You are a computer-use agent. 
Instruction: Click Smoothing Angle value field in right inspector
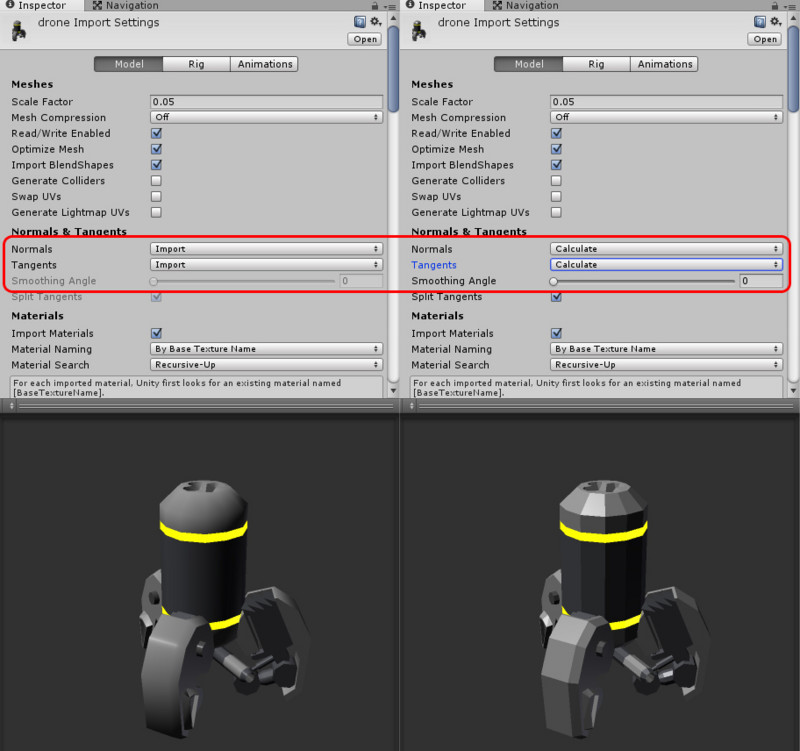coord(761,281)
